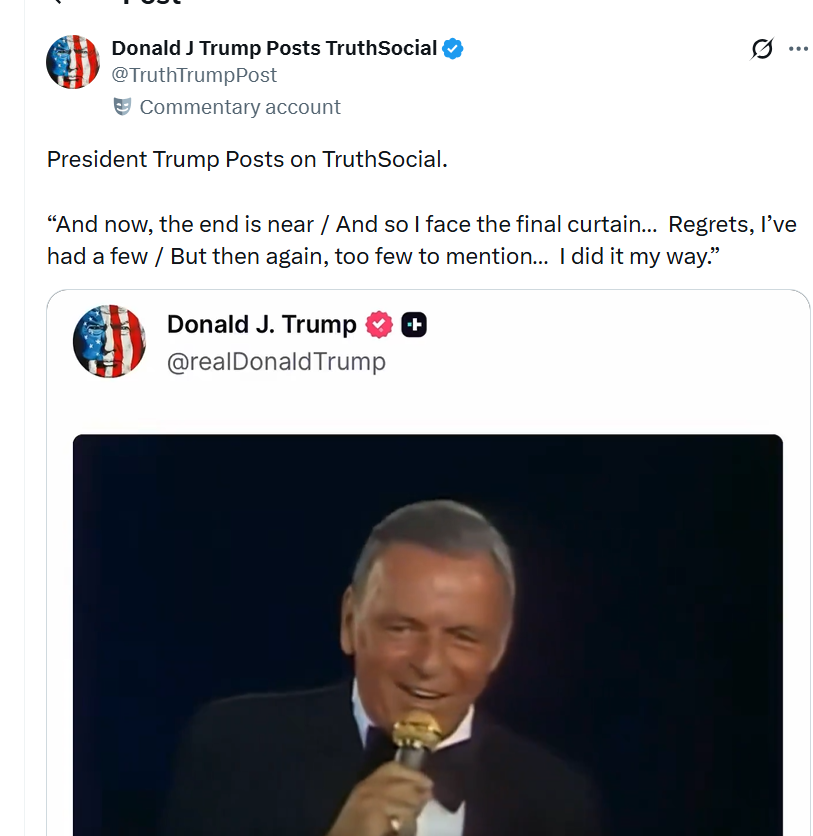Click the Commentary account label
The image size is (813, 836).
(x=240, y=107)
